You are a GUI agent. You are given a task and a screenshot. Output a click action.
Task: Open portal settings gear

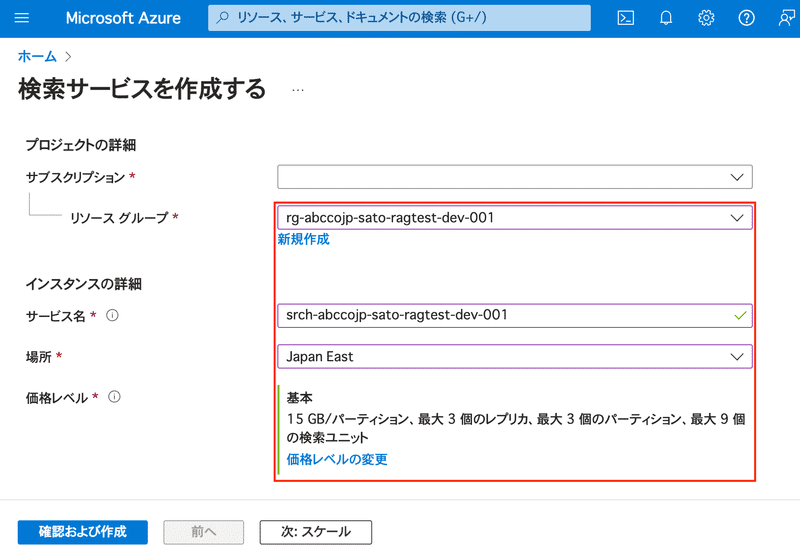pos(706,18)
